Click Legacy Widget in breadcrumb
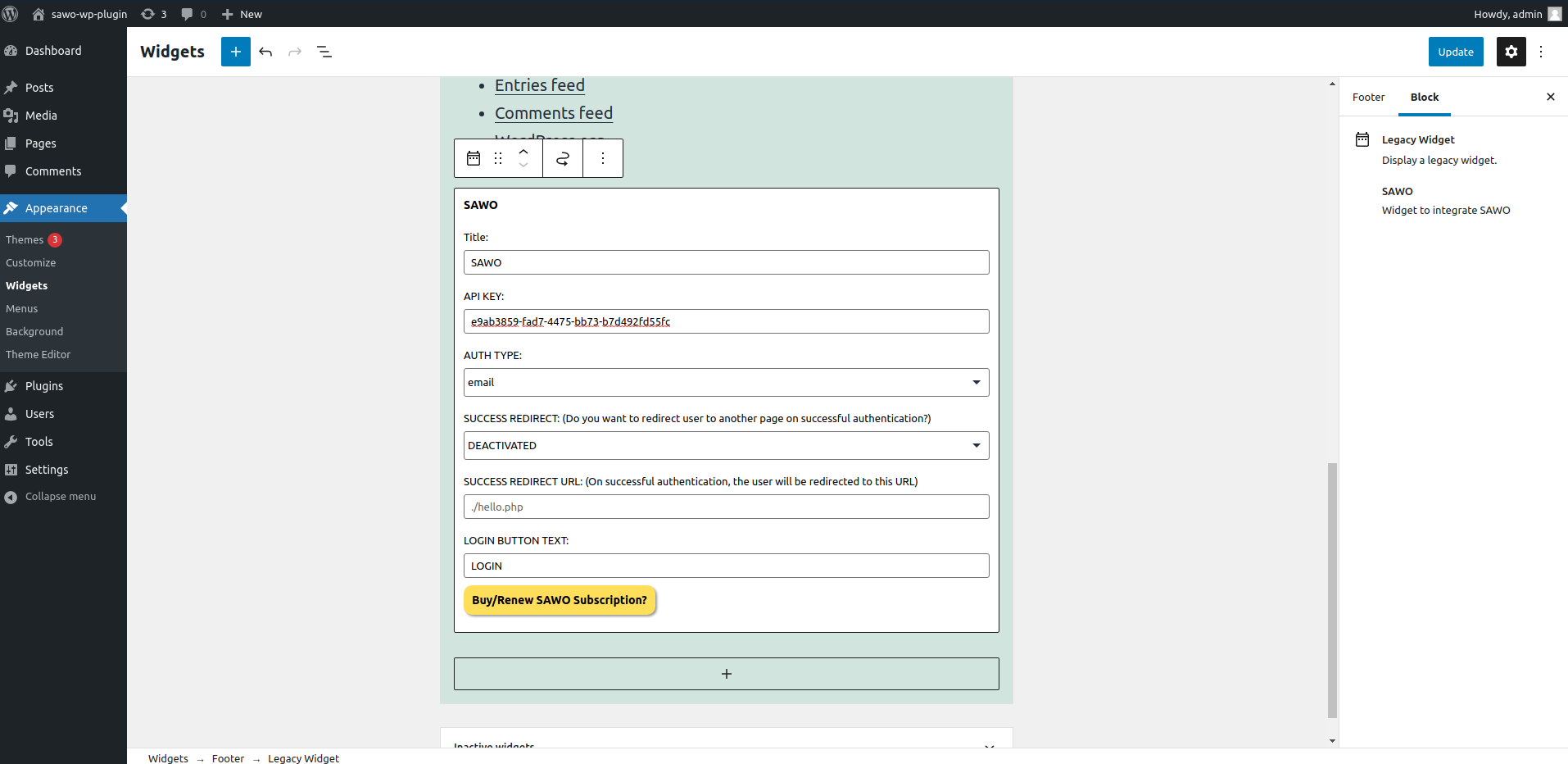The image size is (1568, 764). (x=303, y=758)
